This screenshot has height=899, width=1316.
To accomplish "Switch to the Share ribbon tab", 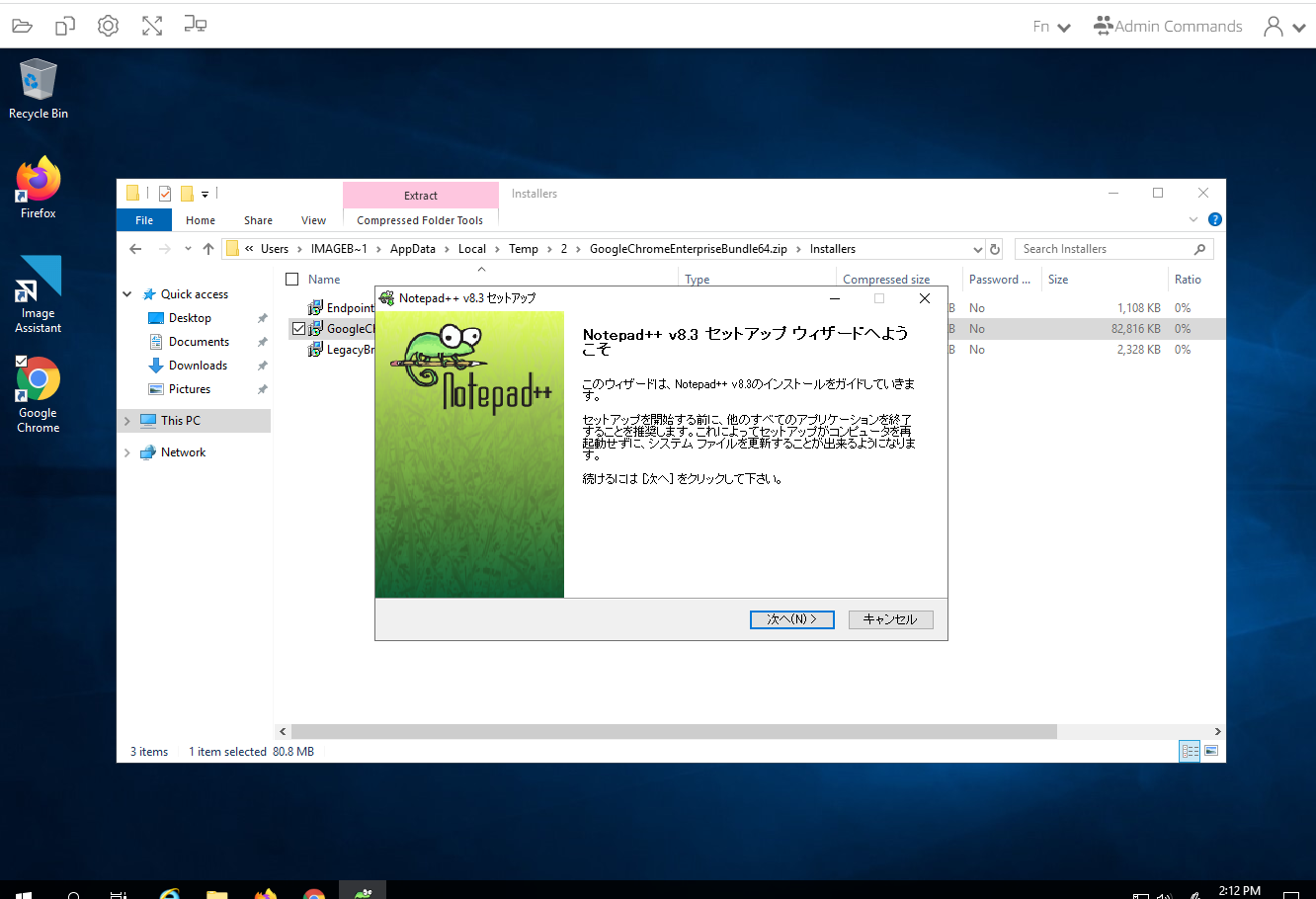I will (x=259, y=220).
